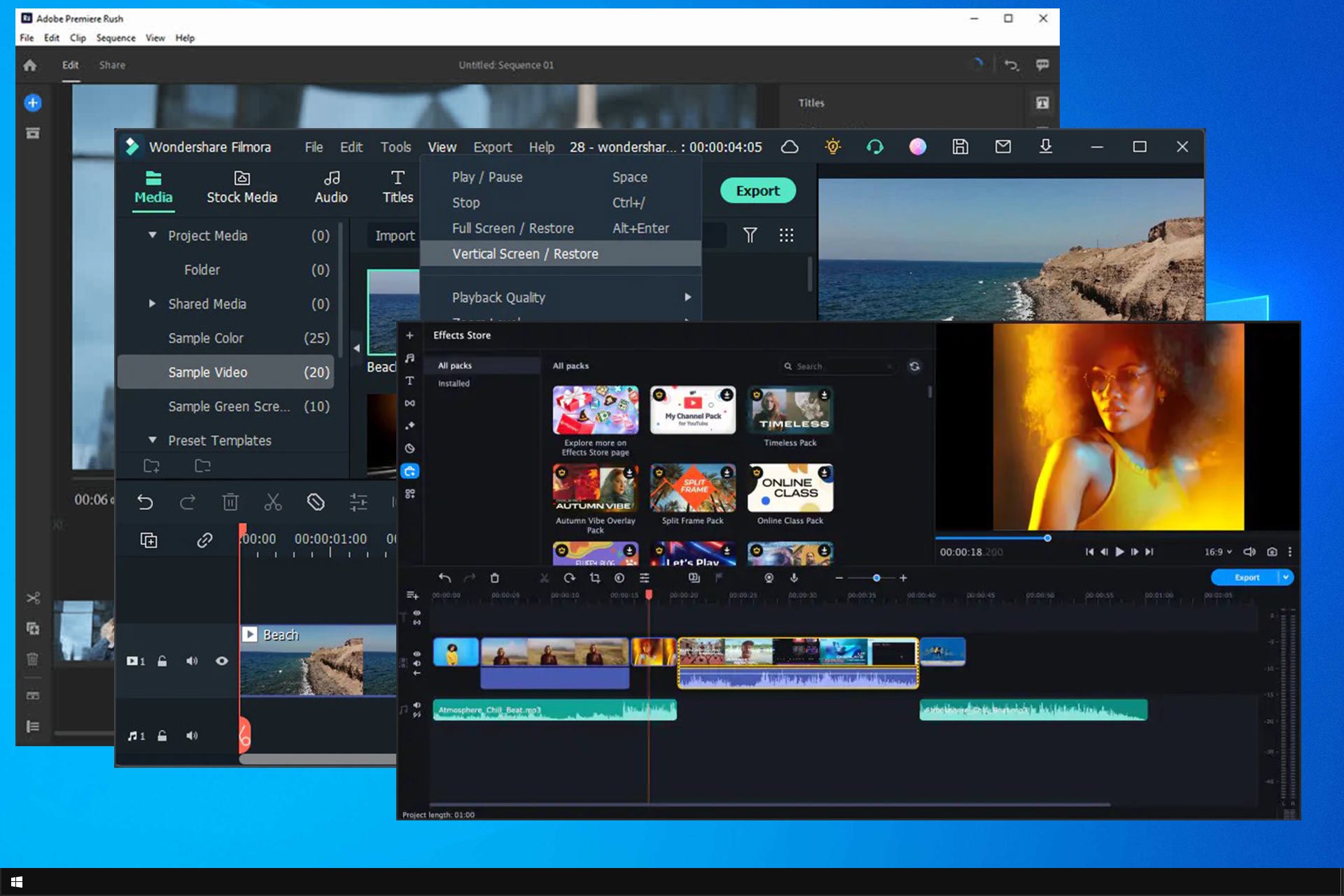Toggle visibility eye on Filmora video track 1
Viewport: 1344px width, 896px height.
(x=222, y=661)
